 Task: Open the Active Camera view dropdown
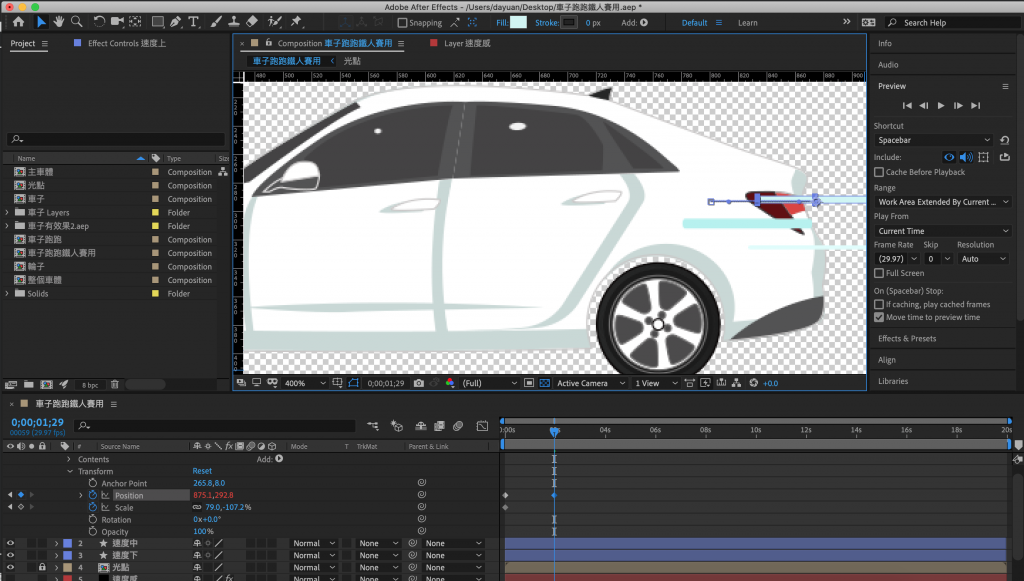(590, 383)
